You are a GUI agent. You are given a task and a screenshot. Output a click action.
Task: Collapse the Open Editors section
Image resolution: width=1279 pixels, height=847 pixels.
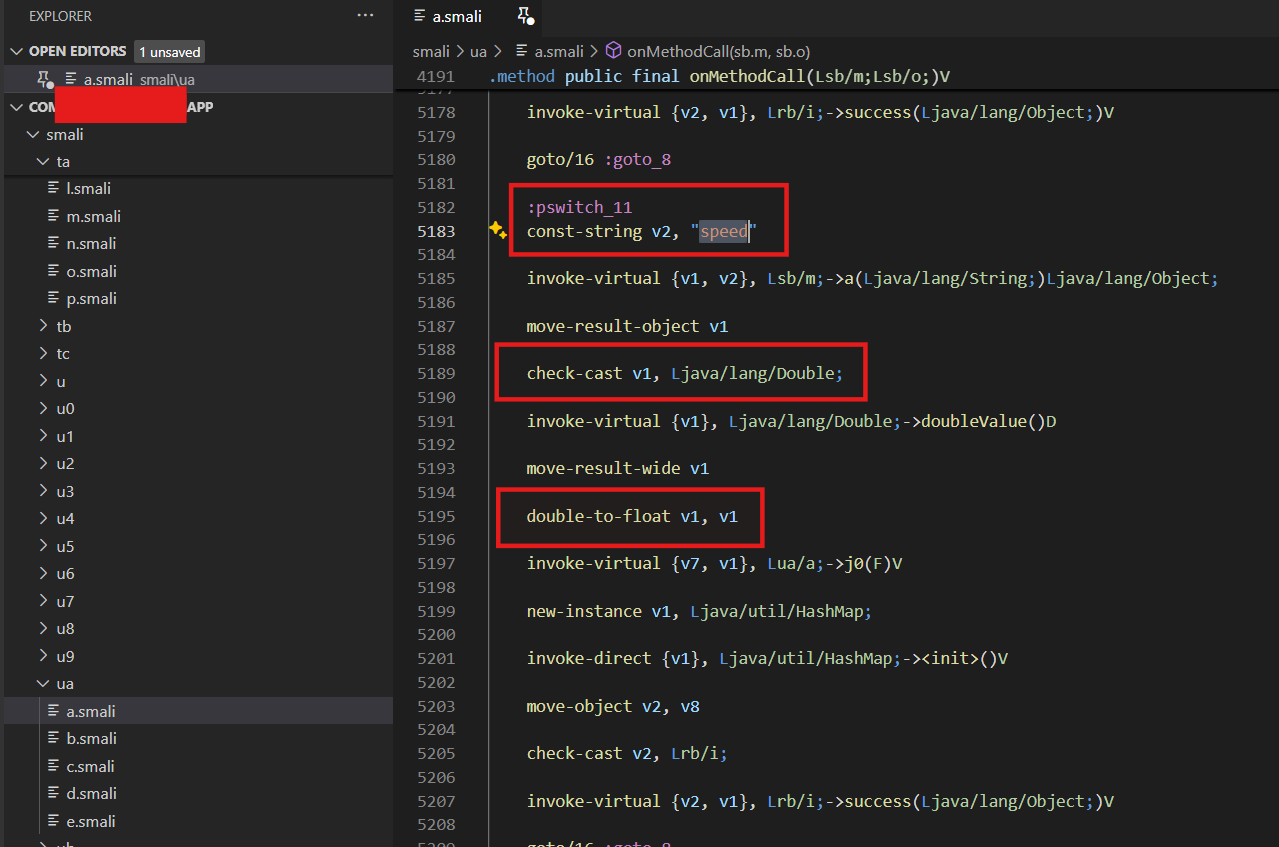[x=16, y=51]
